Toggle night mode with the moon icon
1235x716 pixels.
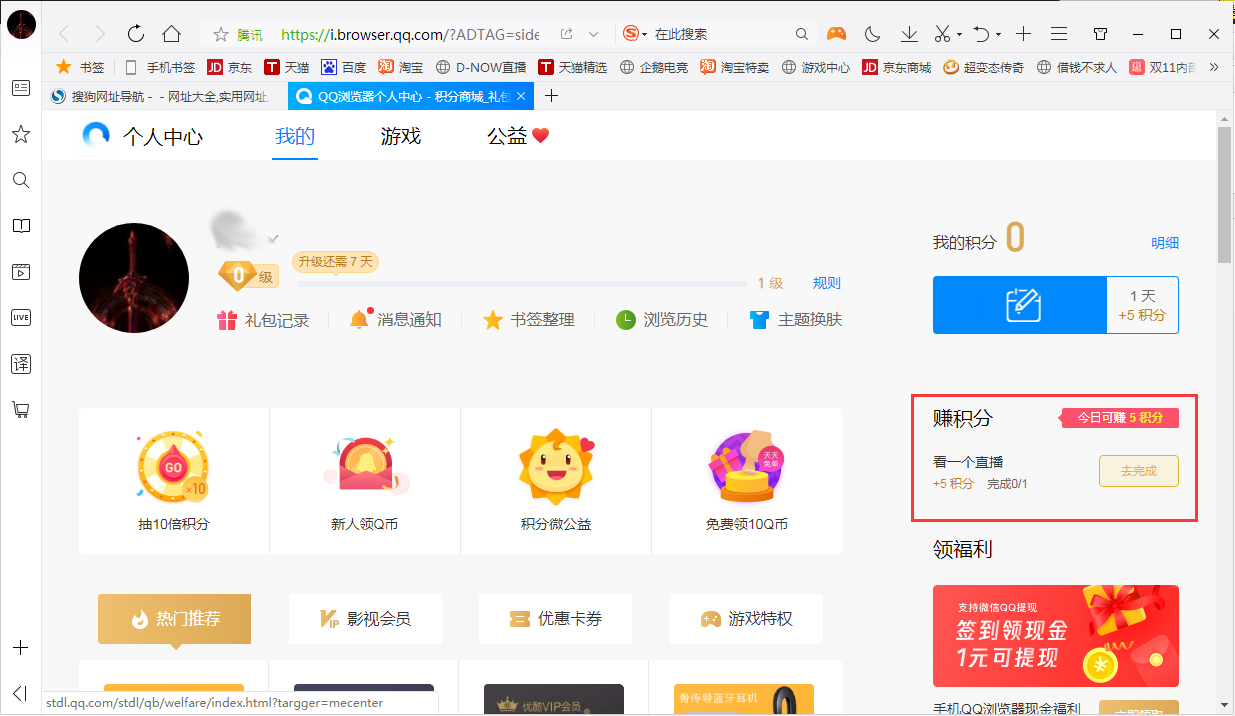pyautogui.click(x=871, y=33)
